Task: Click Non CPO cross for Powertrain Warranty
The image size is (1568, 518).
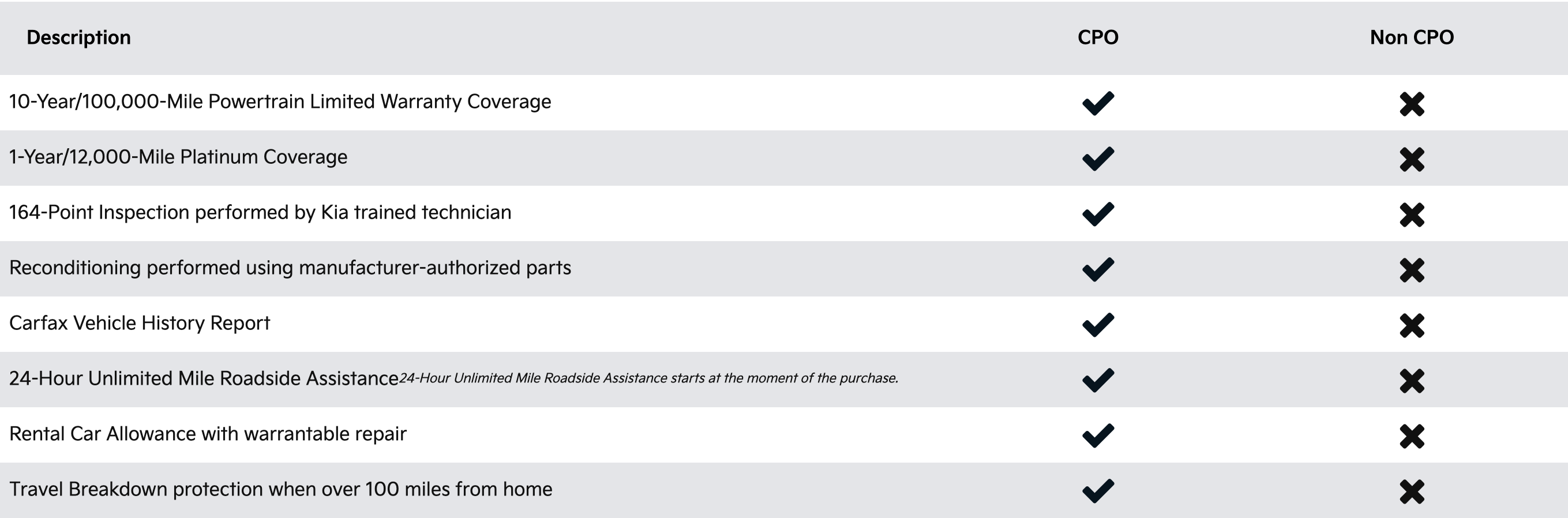Action: (x=1412, y=104)
